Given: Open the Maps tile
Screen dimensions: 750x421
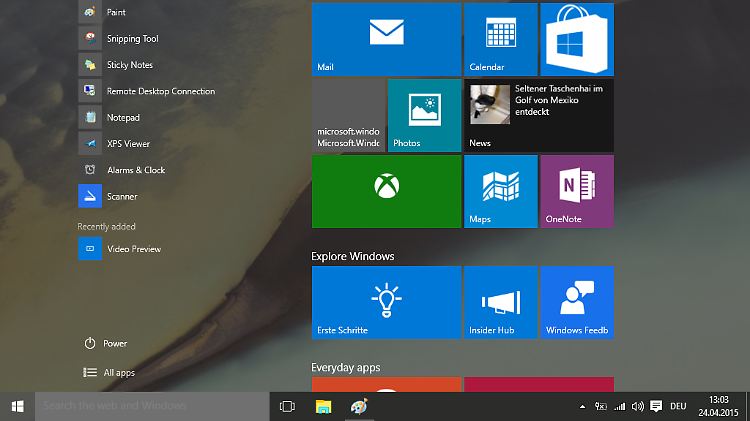Looking at the screenshot, I should tap(500, 191).
